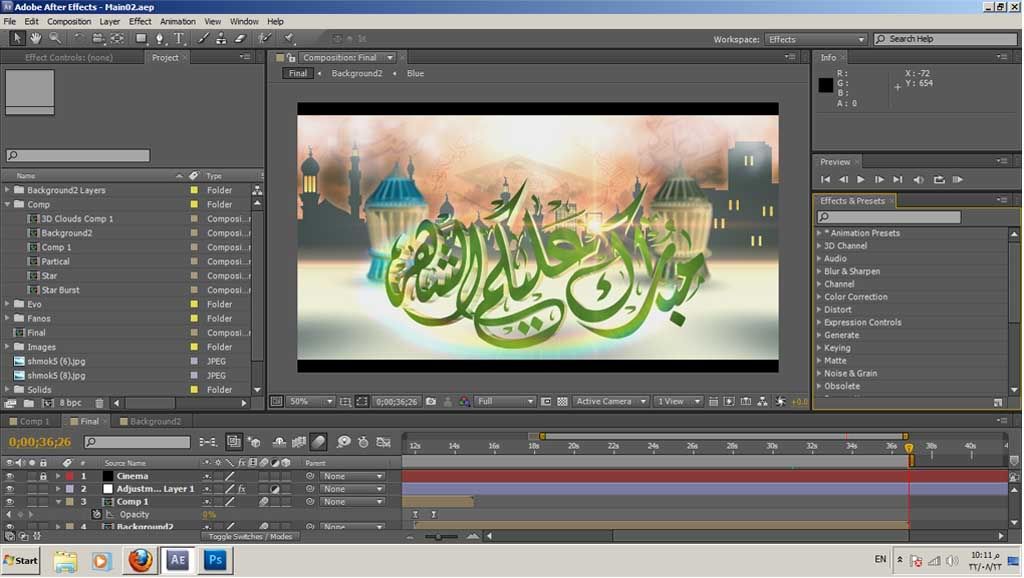This screenshot has height=578, width=1024.
Task: Open the Full resolution dropdown
Action: tap(505, 402)
